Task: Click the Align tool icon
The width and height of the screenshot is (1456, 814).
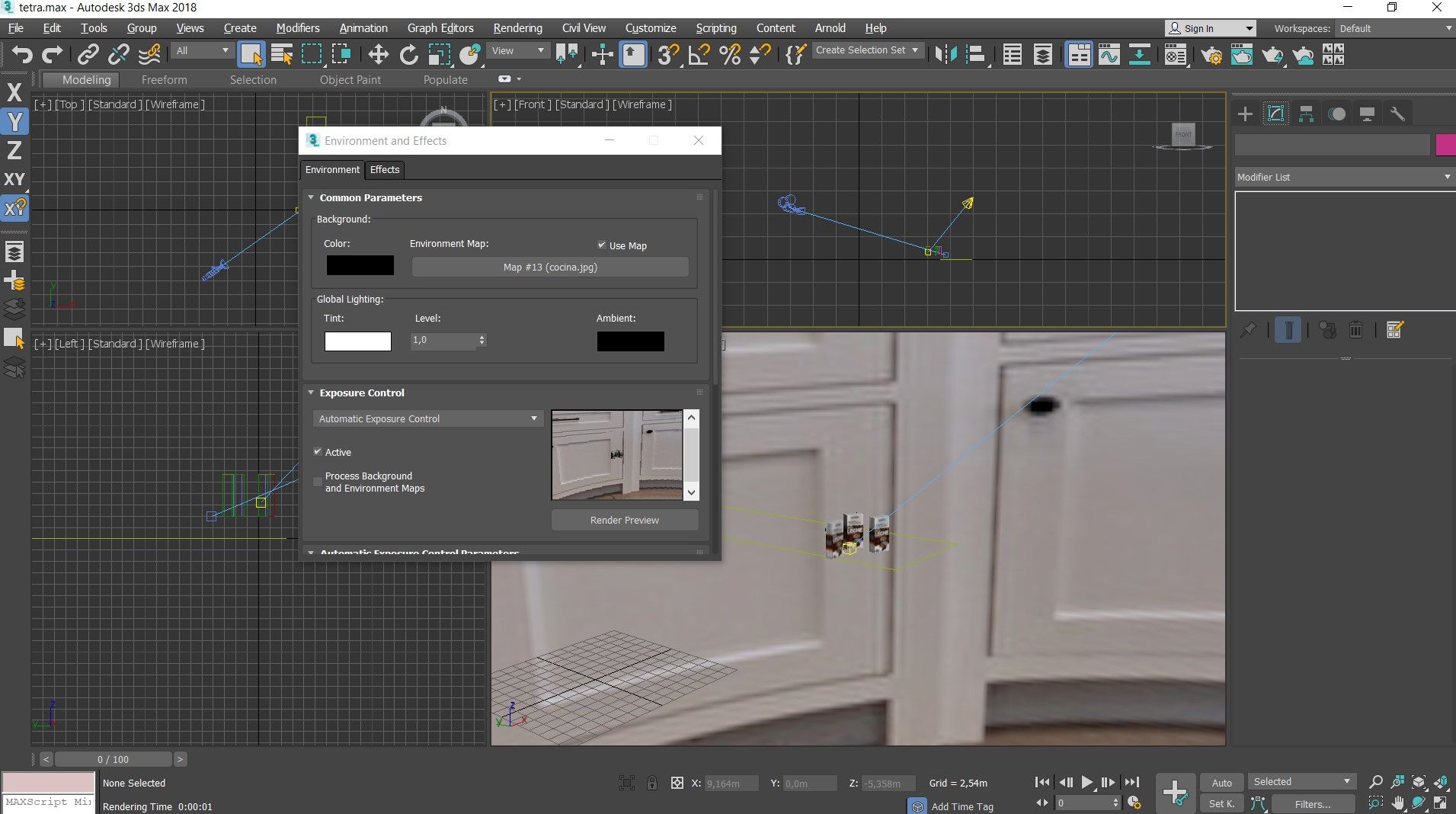Action: coord(975,54)
